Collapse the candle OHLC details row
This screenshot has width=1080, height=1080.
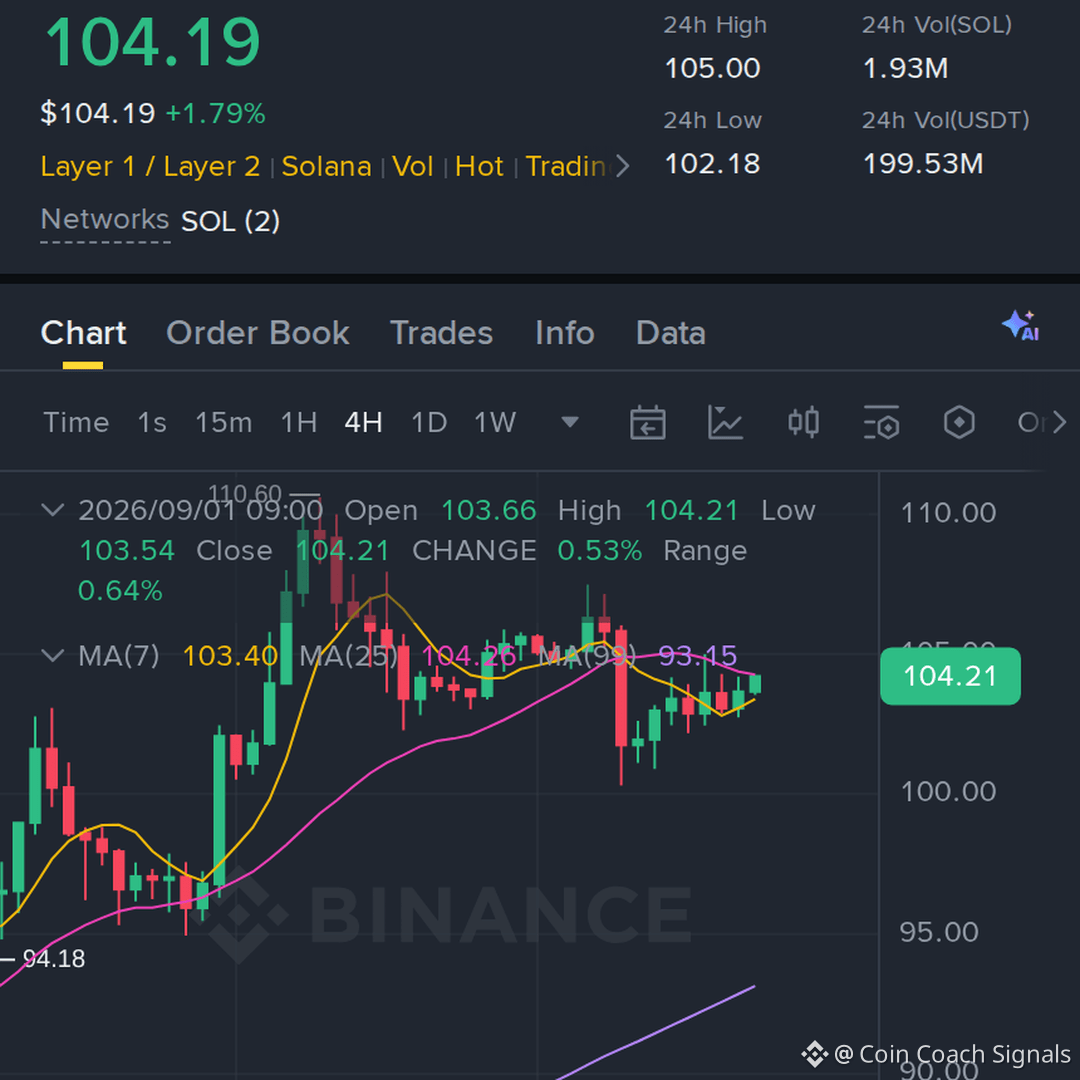[53, 510]
